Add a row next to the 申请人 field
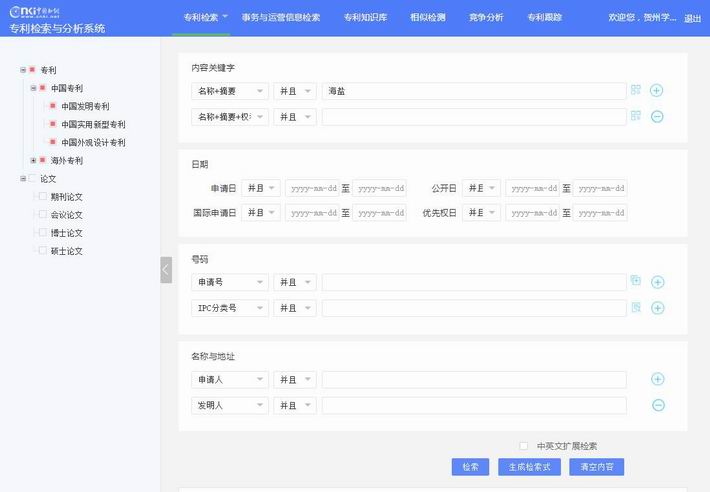Screen dimensions: 710x492 click(657, 380)
